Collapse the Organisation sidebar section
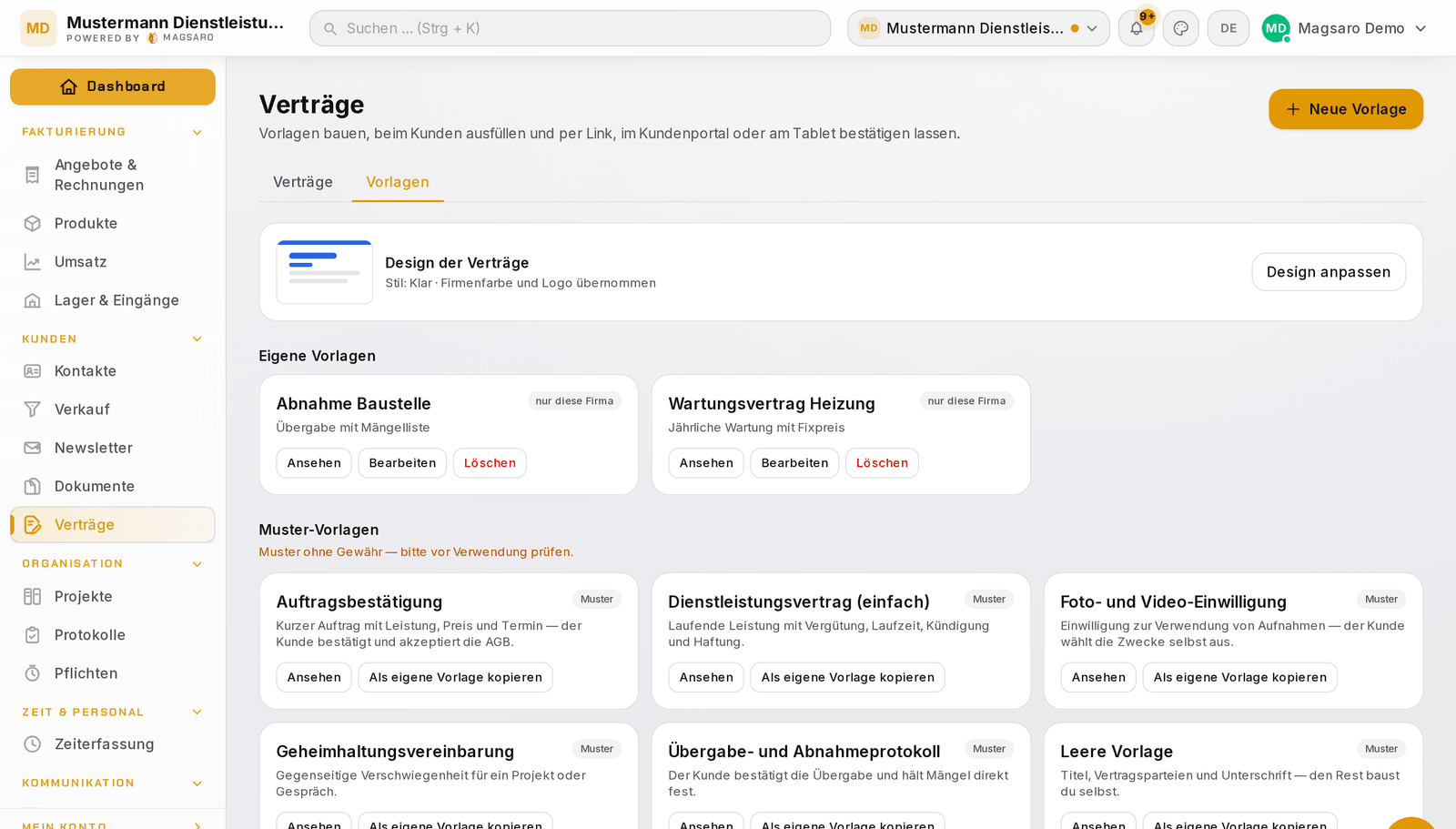Screen dimensions: 1456x829 coord(197,564)
